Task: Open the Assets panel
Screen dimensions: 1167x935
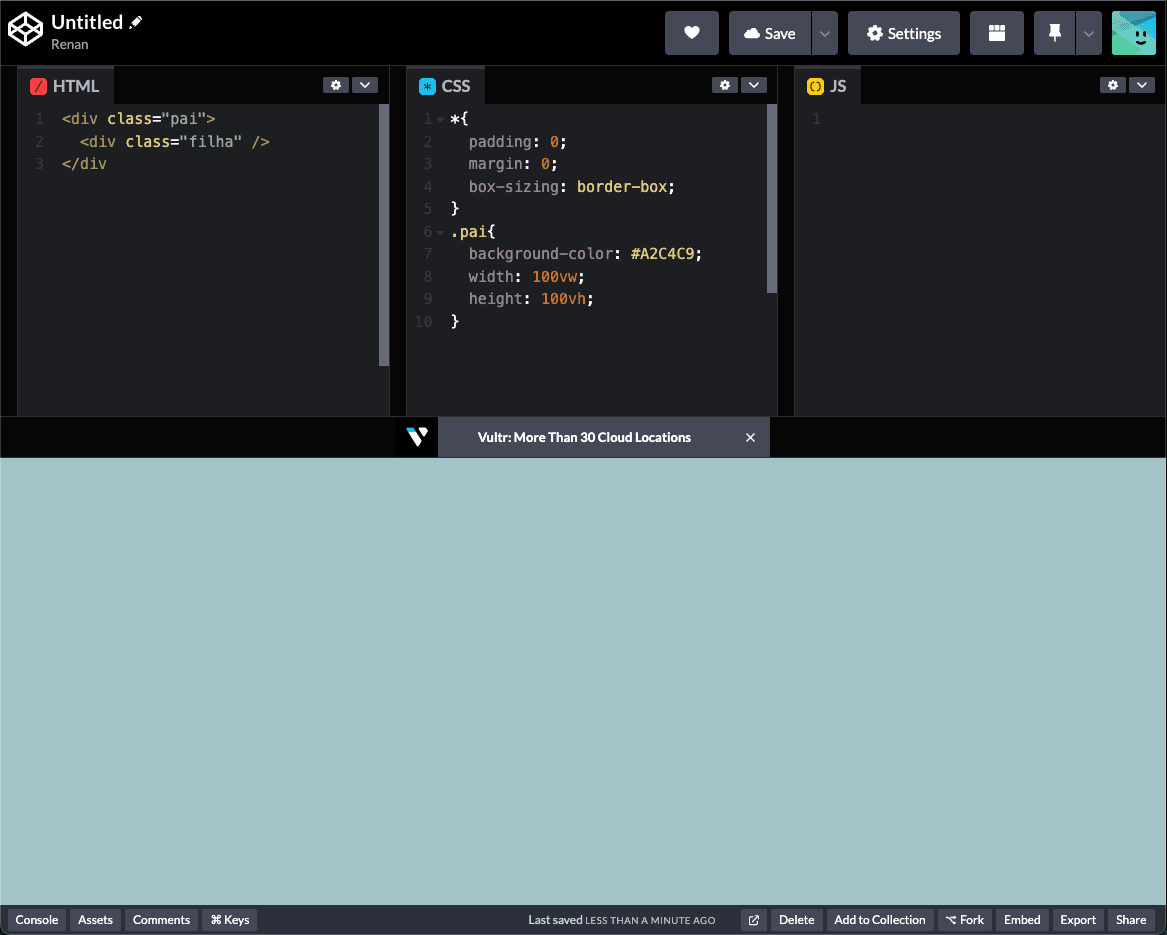Action: point(96,920)
